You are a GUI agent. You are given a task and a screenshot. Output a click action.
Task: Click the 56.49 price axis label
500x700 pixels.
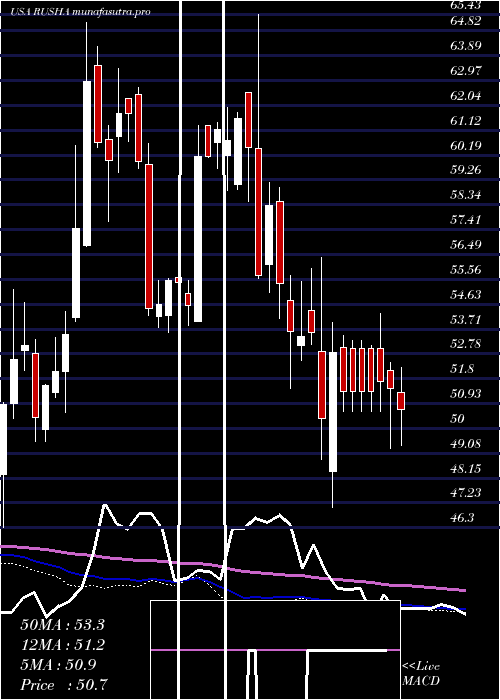click(465, 245)
